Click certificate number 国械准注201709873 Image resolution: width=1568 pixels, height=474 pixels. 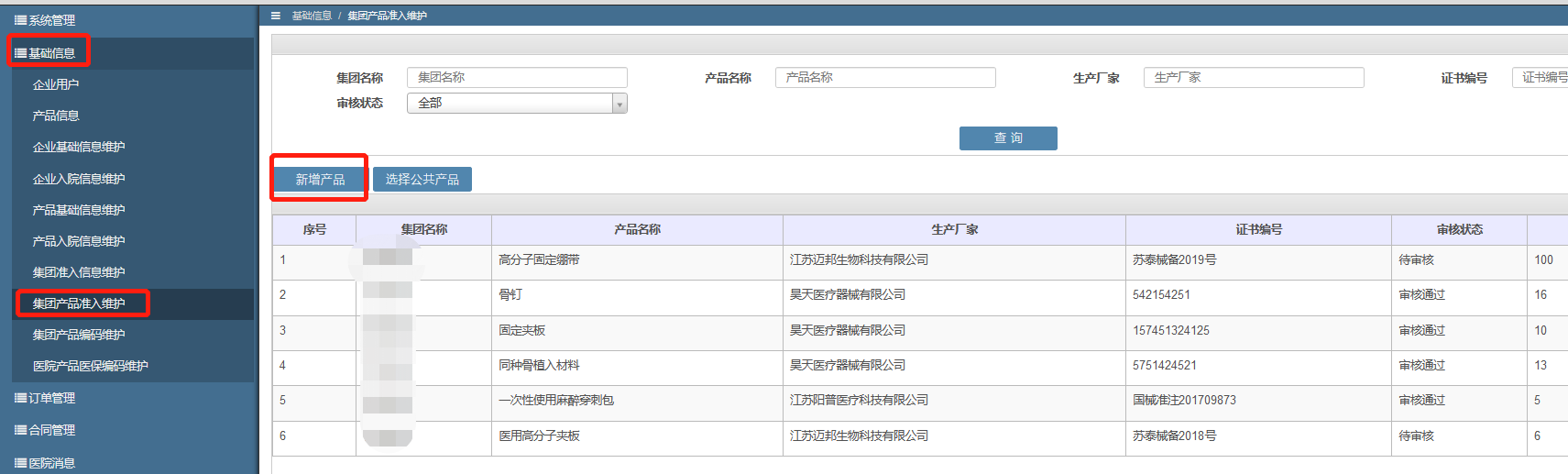1184,401
